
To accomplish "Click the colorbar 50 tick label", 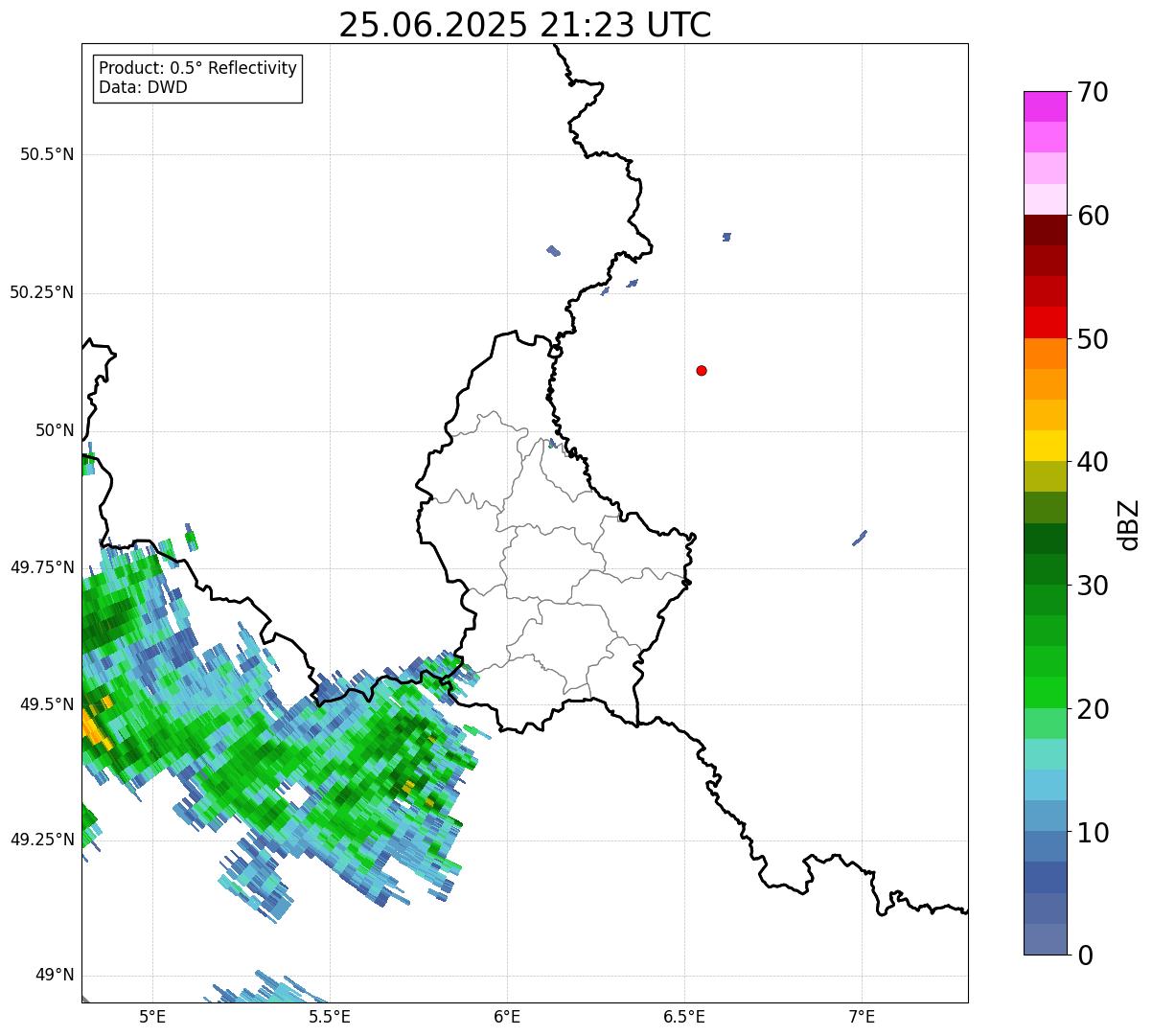I will coord(1093,339).
